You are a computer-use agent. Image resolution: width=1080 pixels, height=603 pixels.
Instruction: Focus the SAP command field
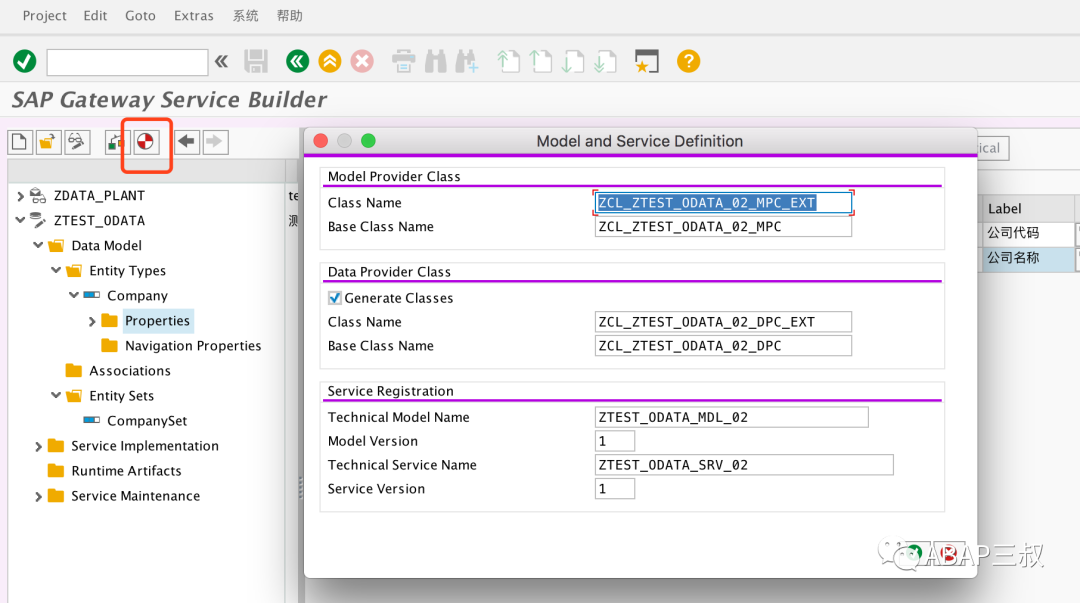(127, 62)
